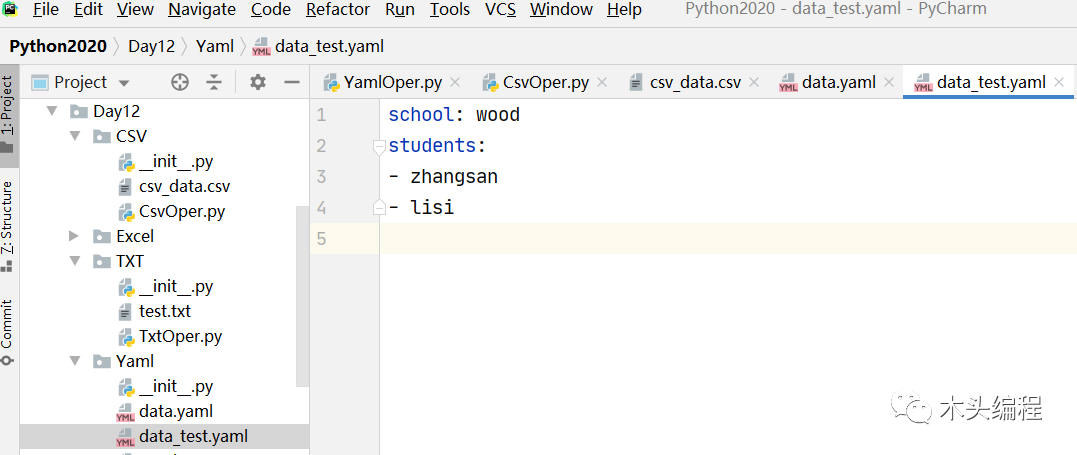Screen dimensions: 1077x455
Task: Open Project panel settings gear
Action: 258,82
